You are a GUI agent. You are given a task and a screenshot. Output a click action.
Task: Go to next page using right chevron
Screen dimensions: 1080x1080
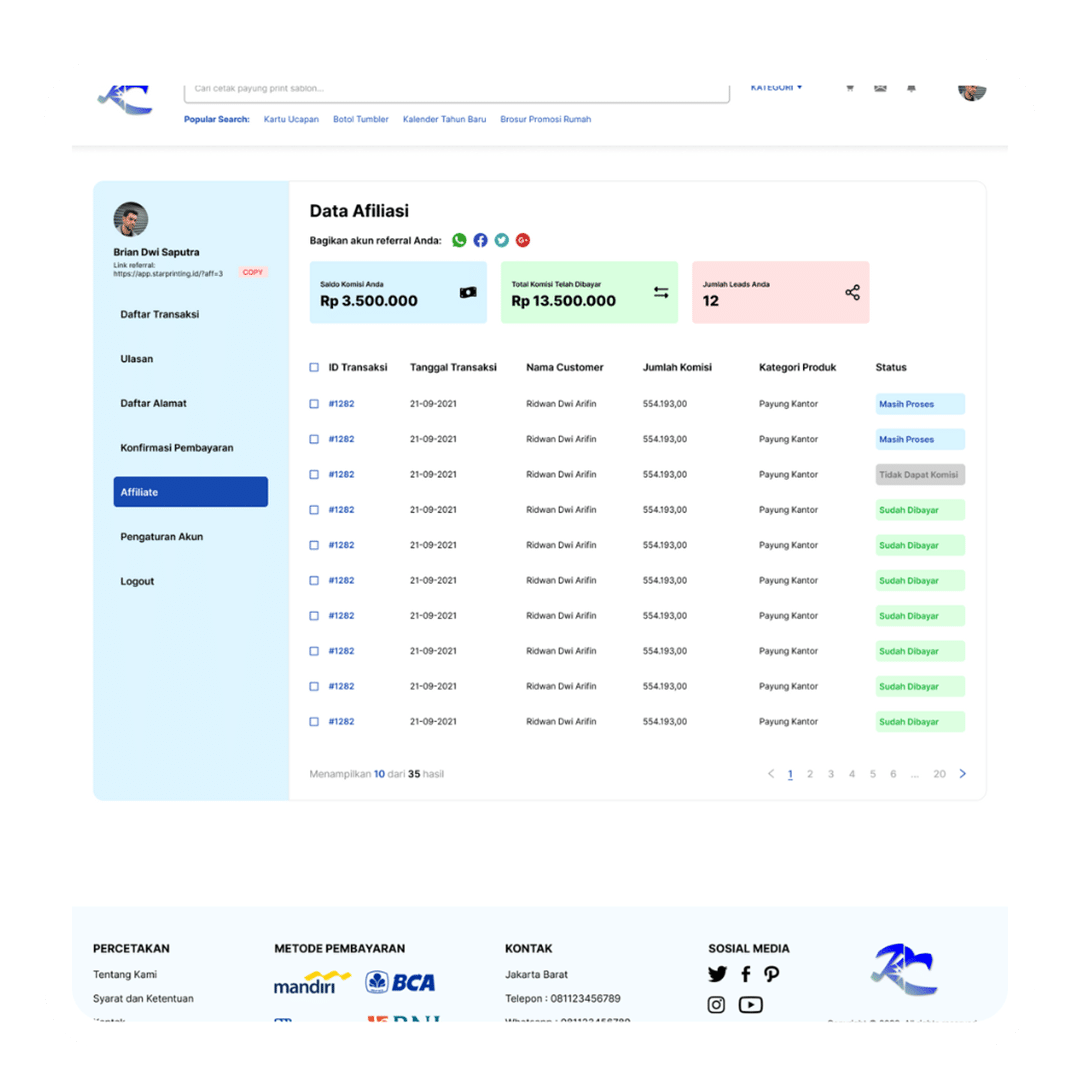coord(963,774)
